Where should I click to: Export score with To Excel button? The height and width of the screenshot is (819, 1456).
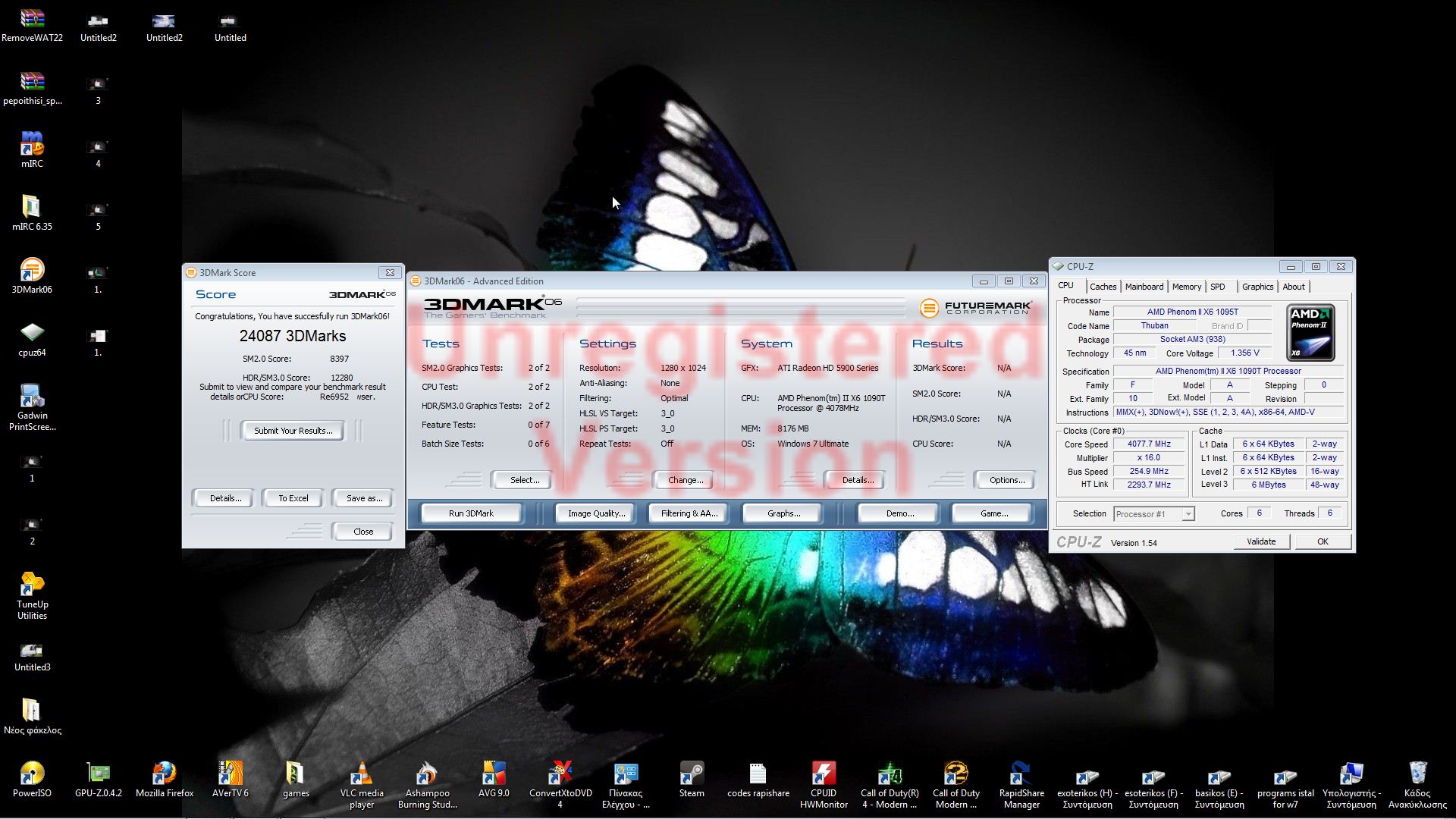[x=293, y=498]
